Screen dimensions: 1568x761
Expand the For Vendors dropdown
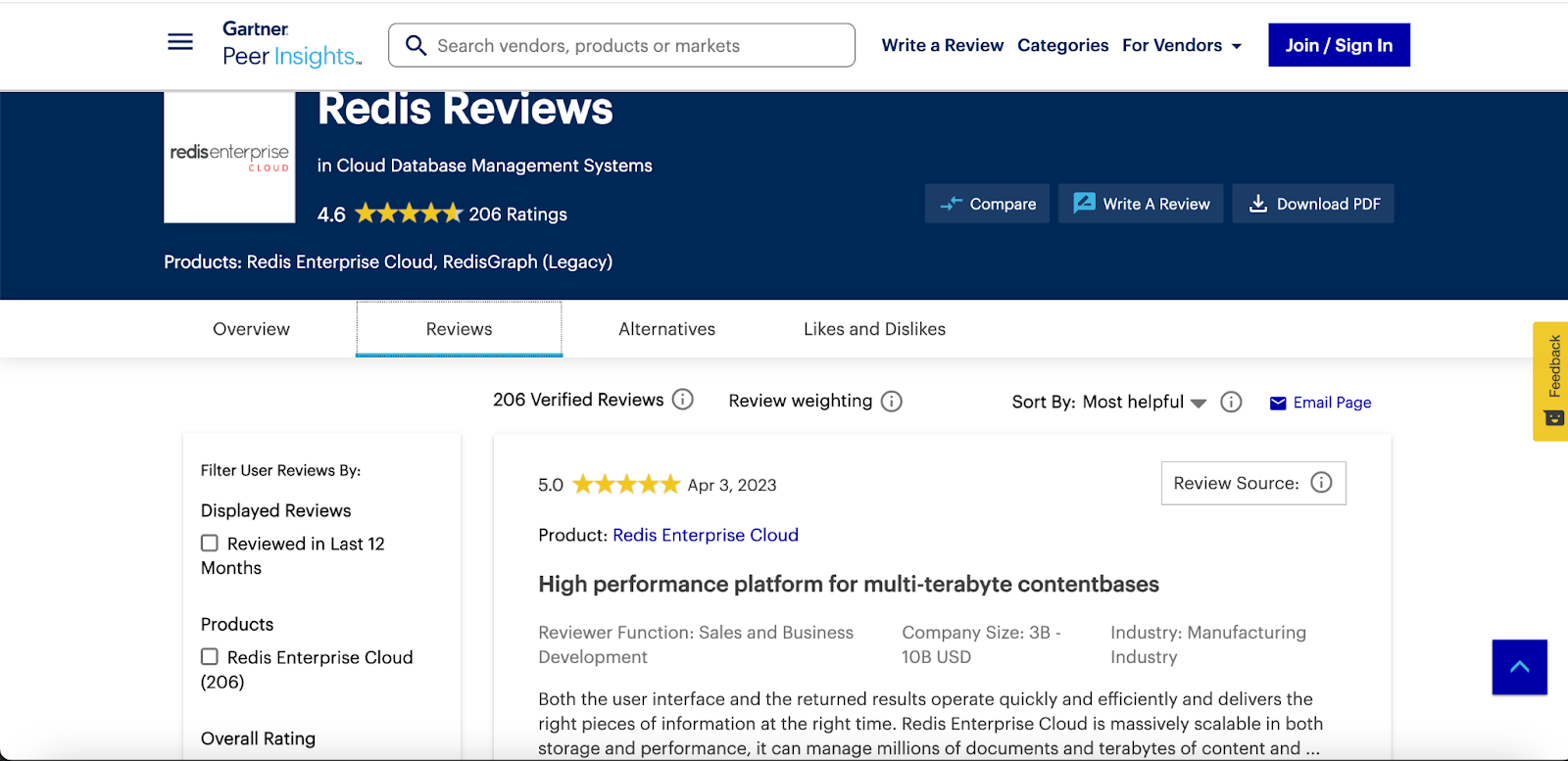[1182, 46]
